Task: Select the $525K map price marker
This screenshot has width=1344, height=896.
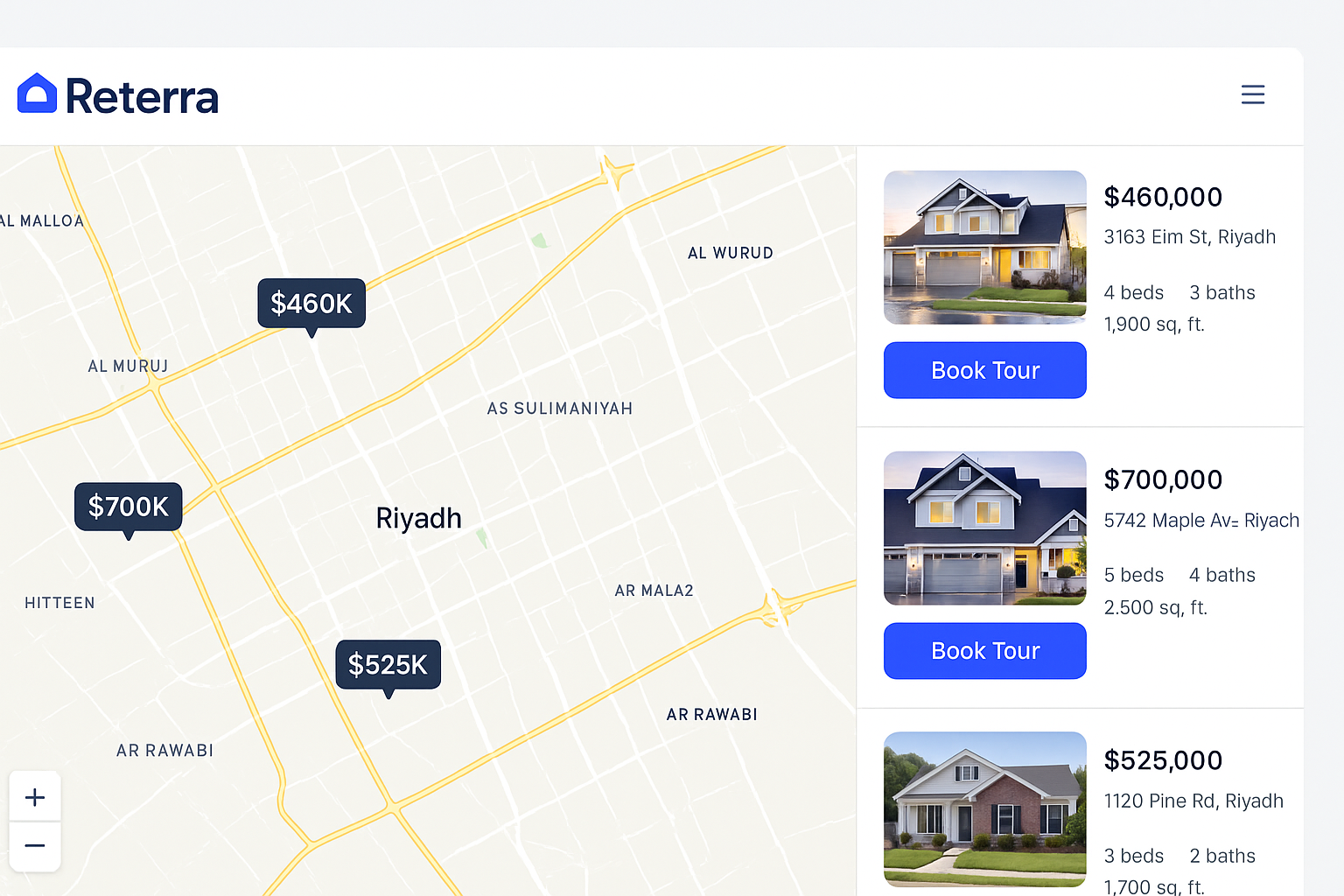Action: click(388, 665)
